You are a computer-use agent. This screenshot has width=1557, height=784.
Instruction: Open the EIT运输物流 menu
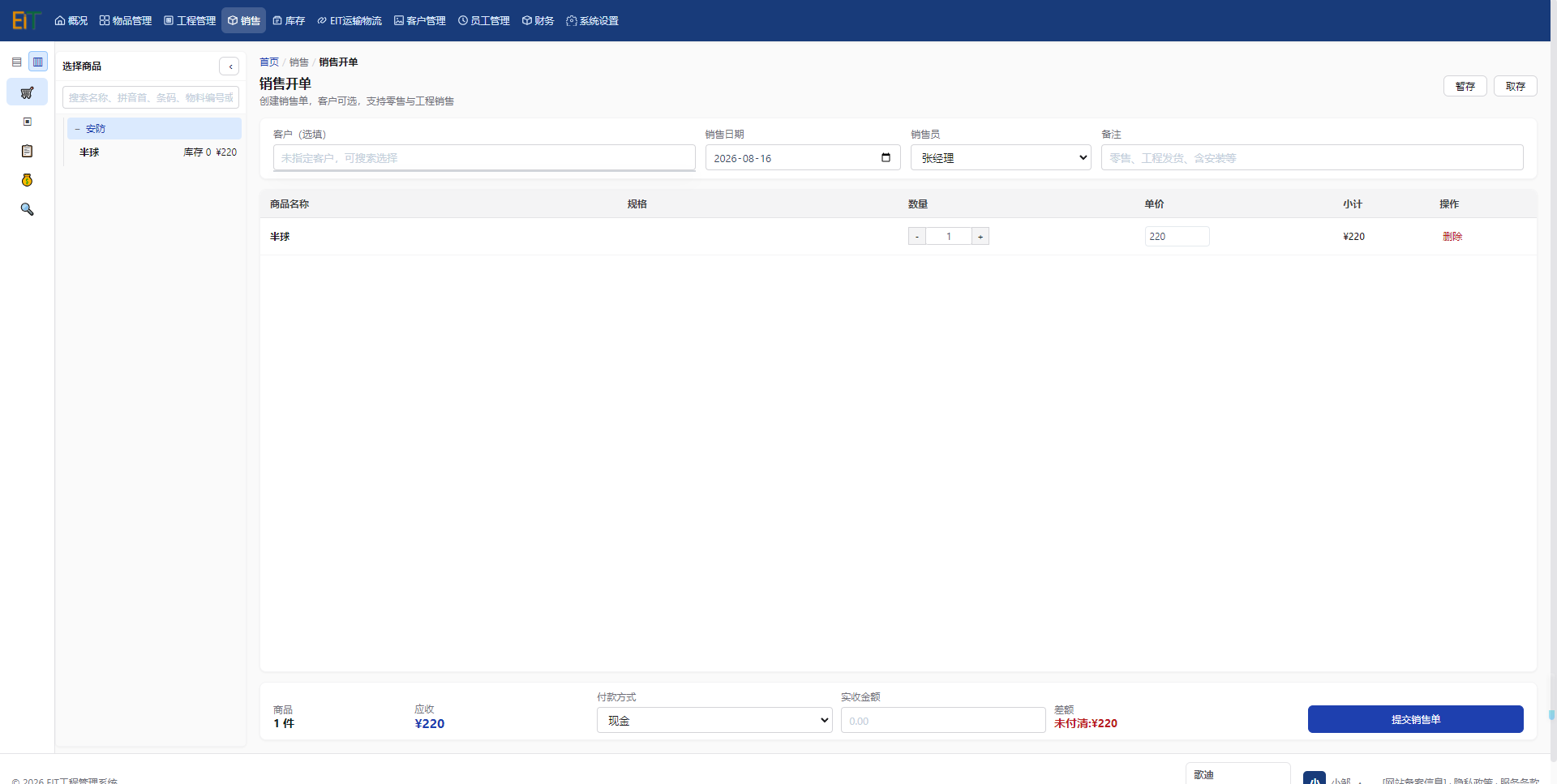pos(350,20)
